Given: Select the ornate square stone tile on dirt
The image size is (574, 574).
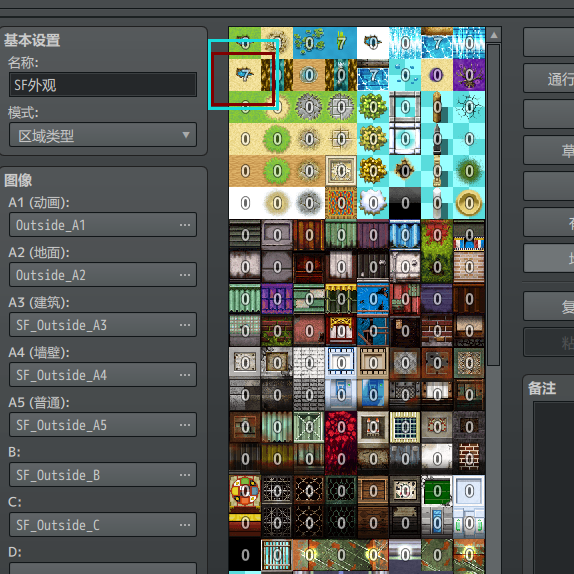Looking at the screenshot, I should (x=341, y=171).
